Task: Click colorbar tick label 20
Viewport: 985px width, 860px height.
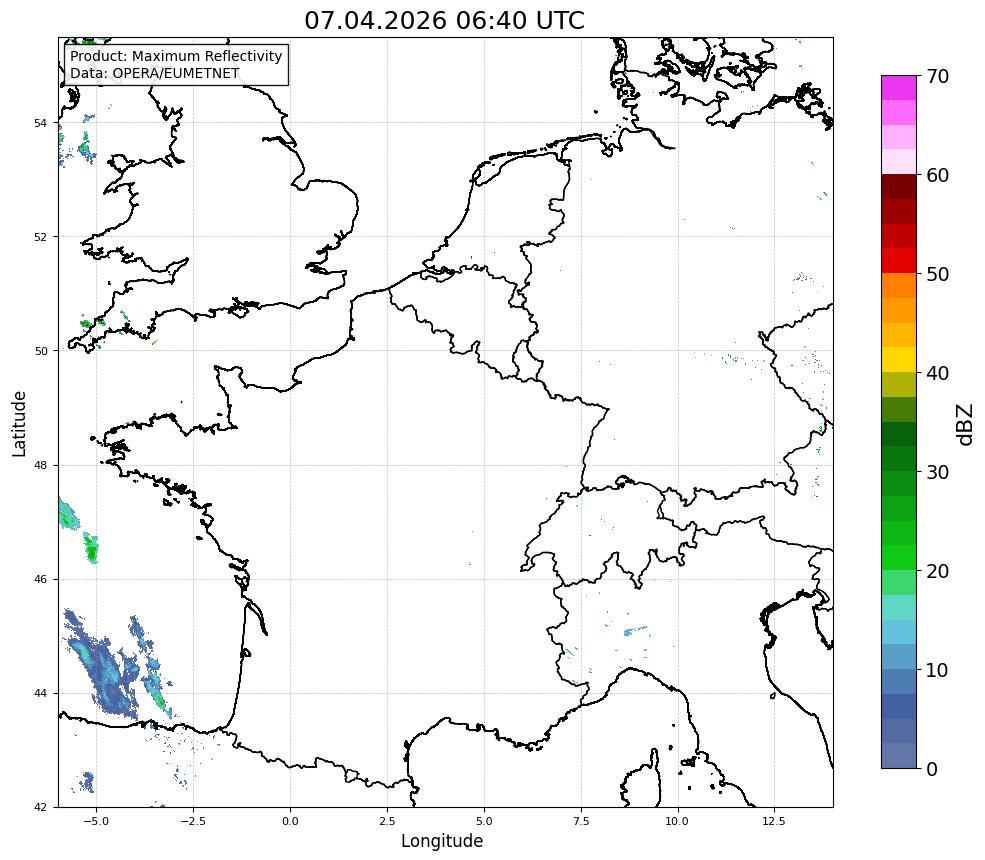Action: [937, 571]
